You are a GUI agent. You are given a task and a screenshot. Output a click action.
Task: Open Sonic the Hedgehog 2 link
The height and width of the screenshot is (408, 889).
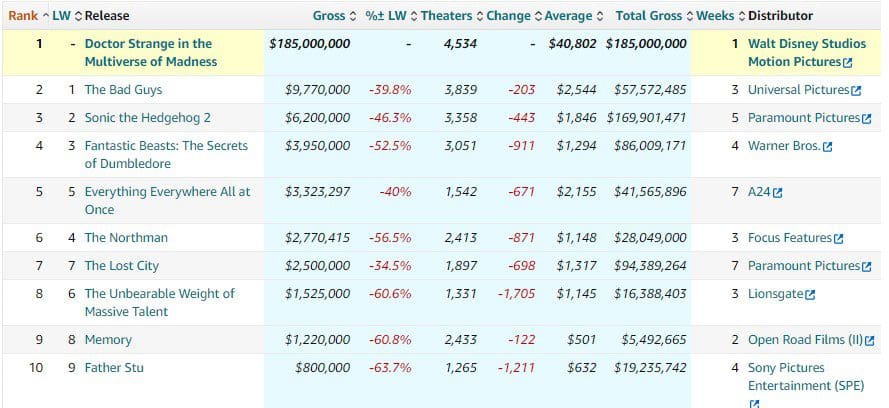pyautogui.click(x=147, y=118)
